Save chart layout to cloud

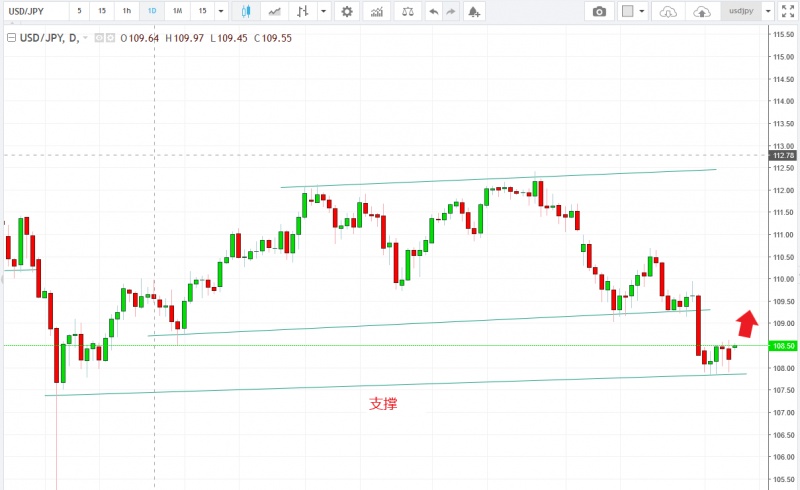702,11
